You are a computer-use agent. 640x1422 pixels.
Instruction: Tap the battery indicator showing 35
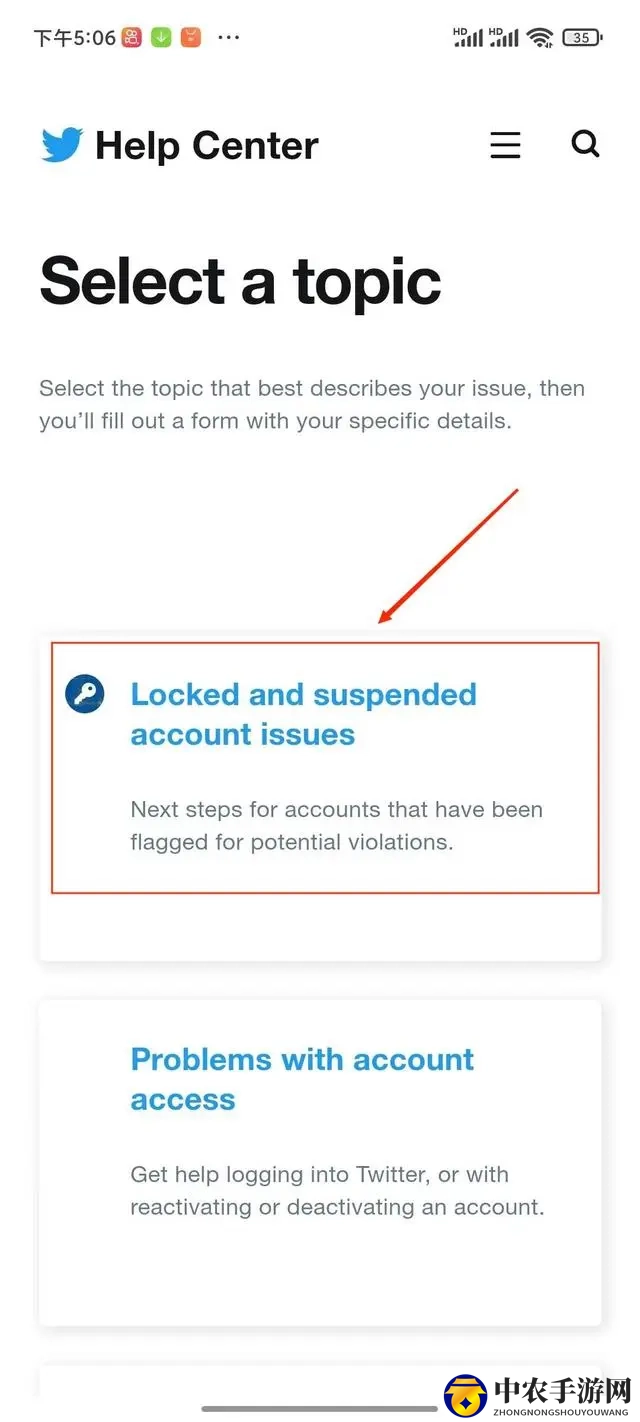(x=582, y=38)
